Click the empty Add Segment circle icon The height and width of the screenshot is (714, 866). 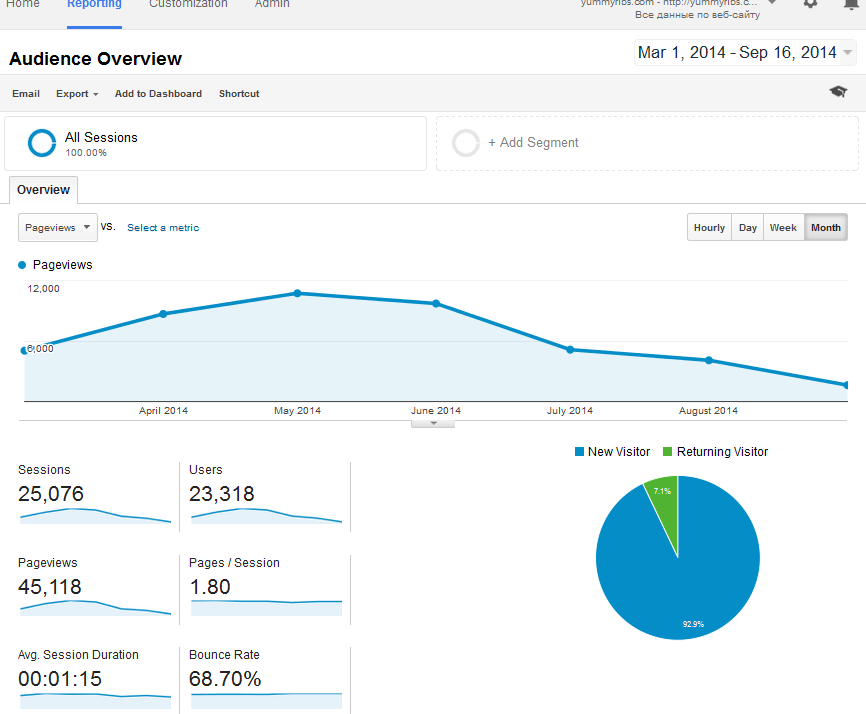466,143
